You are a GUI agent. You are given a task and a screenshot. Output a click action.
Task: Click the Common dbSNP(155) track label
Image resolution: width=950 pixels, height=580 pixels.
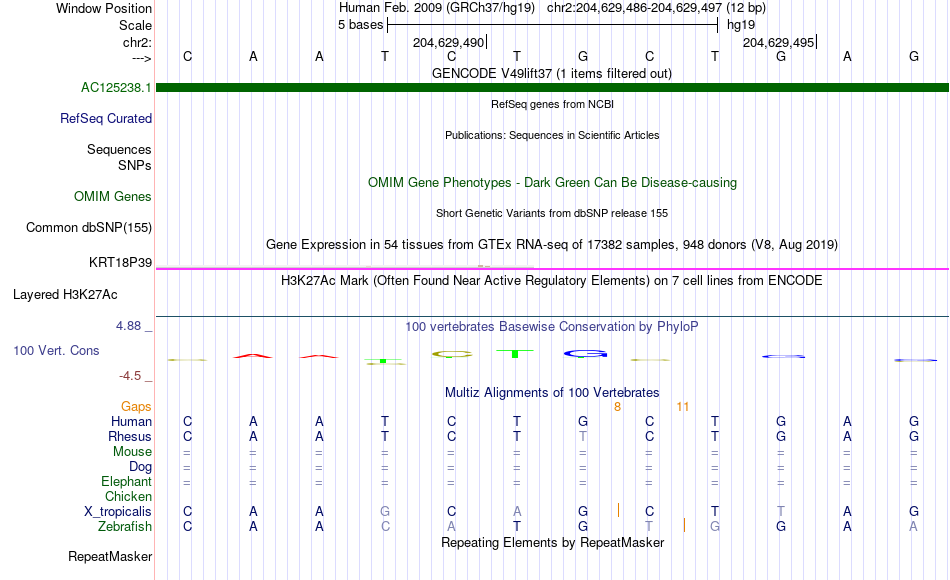coord(88,227)
